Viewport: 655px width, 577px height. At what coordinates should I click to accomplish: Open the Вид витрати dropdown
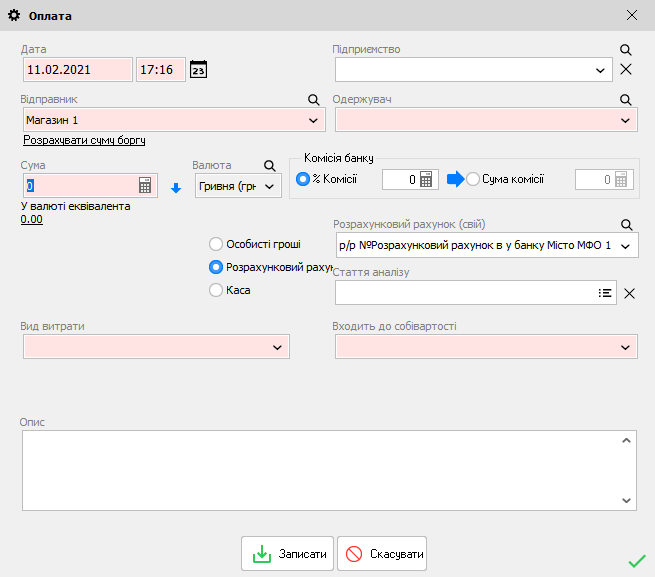point(277,347)
